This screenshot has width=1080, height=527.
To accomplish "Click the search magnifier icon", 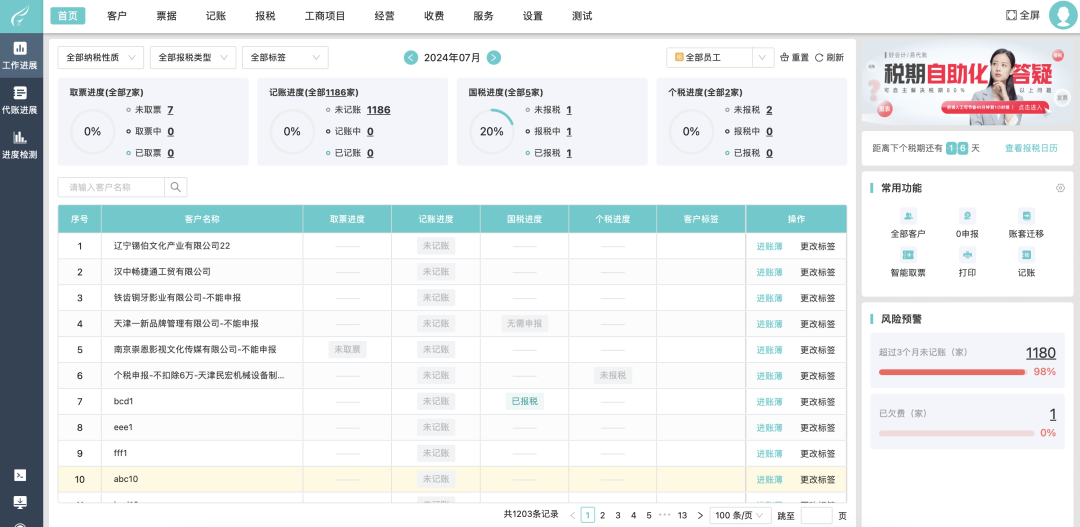I will (x=176, y=187).
